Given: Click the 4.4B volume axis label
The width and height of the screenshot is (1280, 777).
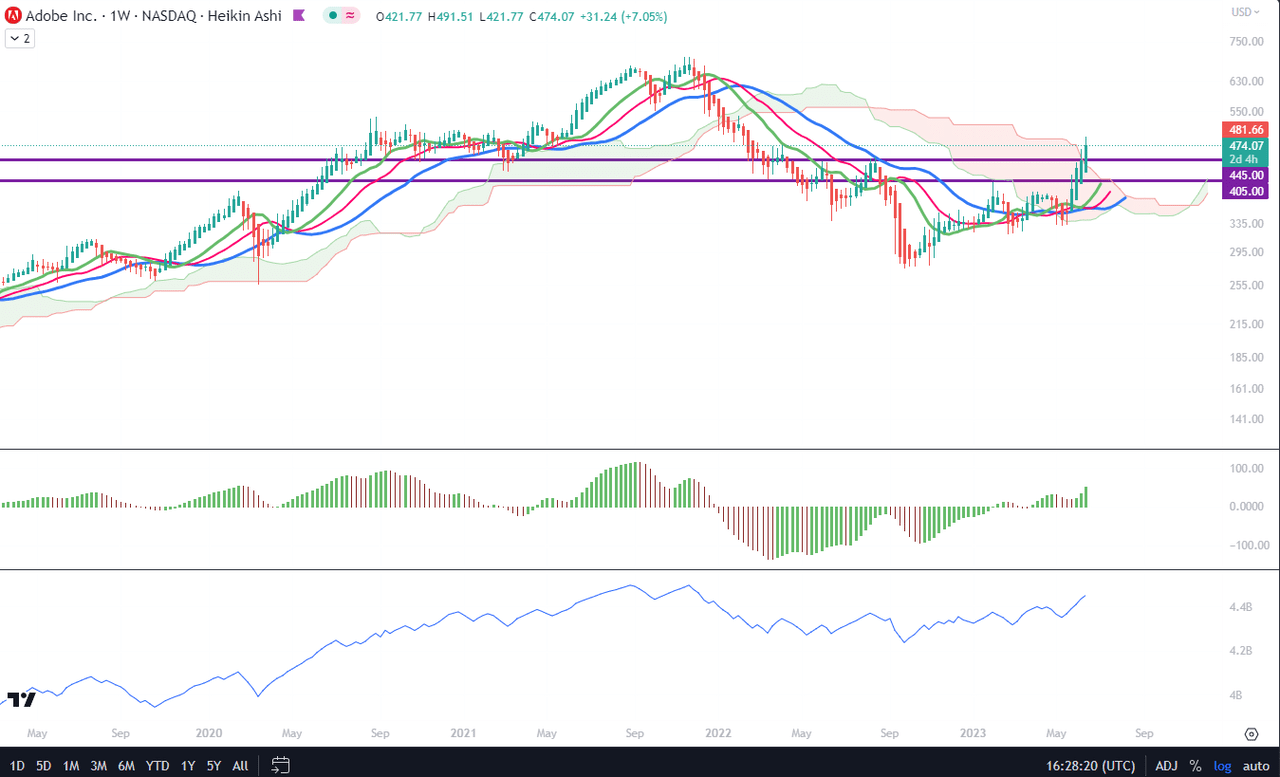Looking at the screenshot, I should 1241,607.
